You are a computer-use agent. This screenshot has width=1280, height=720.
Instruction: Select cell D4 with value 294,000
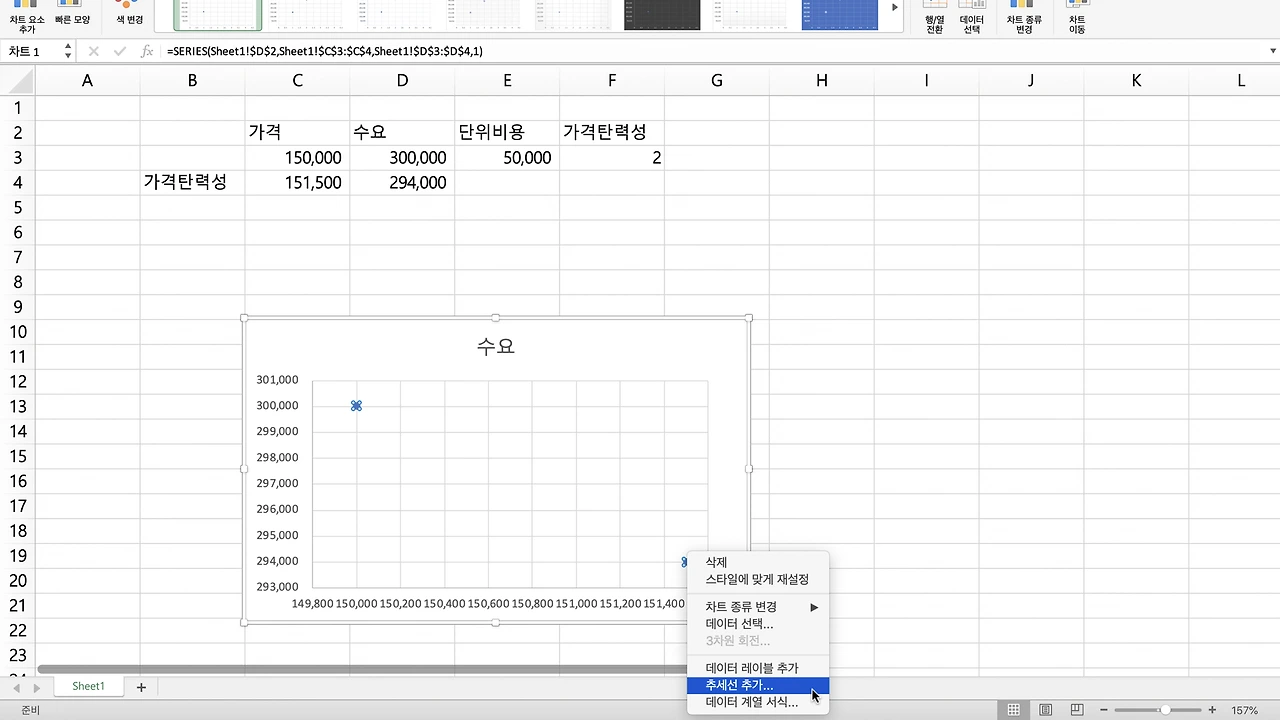pos(402,183)
